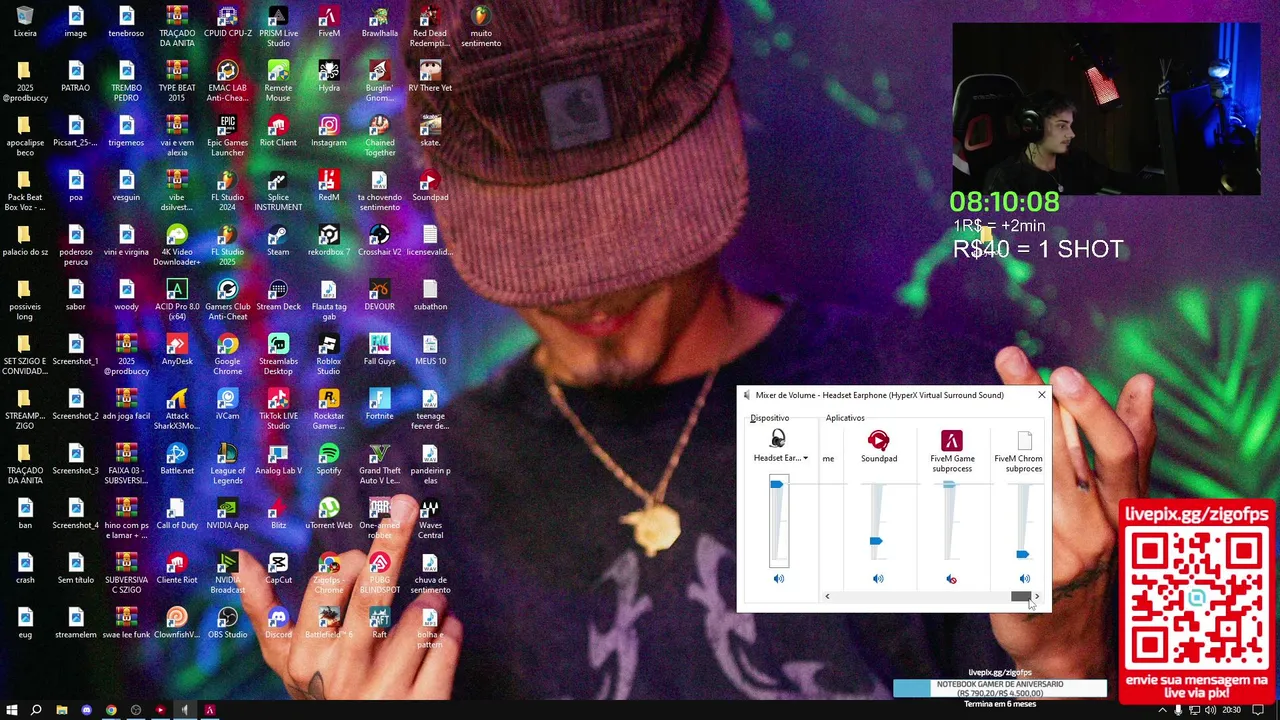Click the Headset Earphone volume slider thumb

[x=777, y=484]
